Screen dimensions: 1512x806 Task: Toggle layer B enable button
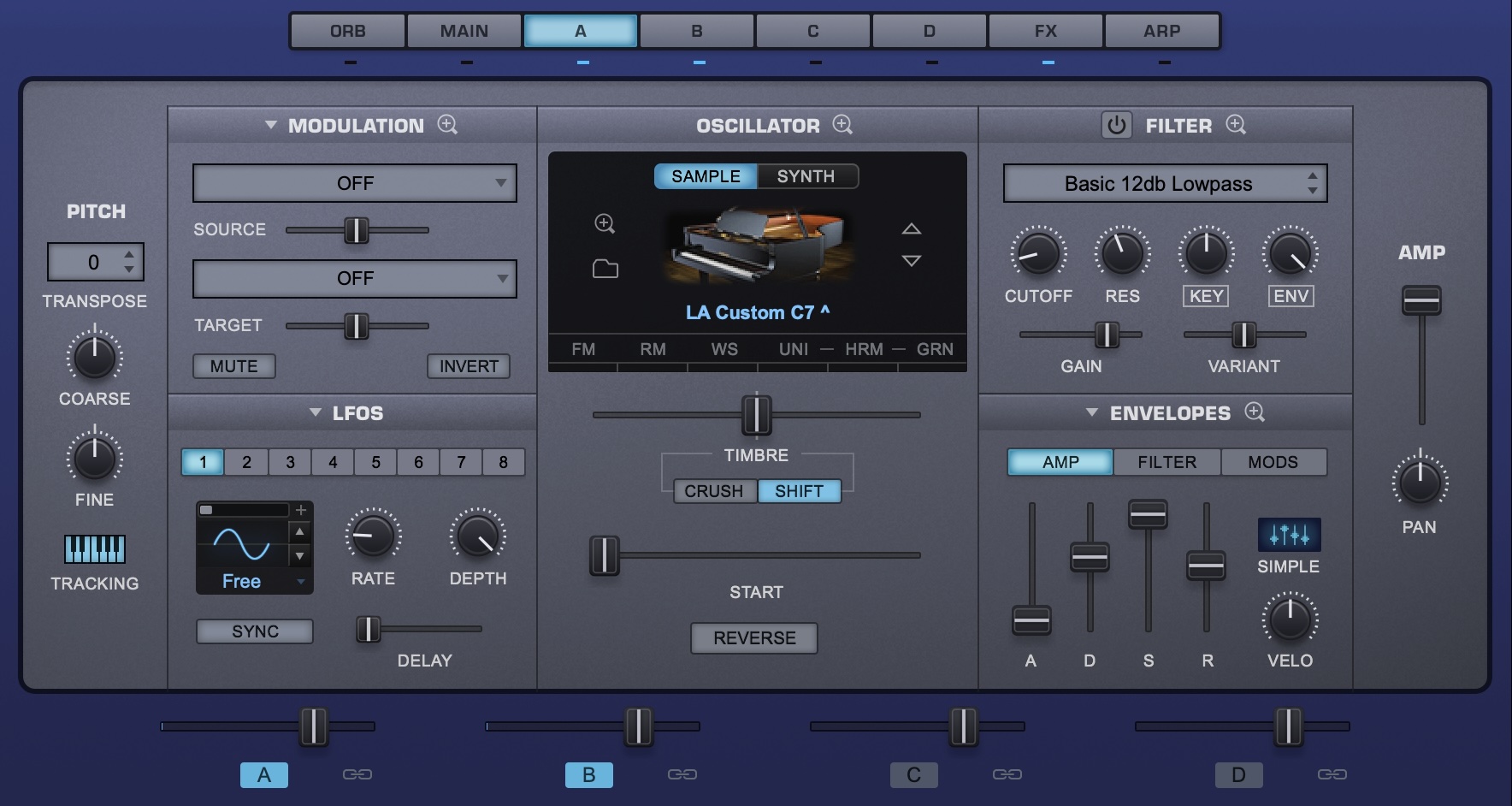click(x=589, y=775)
